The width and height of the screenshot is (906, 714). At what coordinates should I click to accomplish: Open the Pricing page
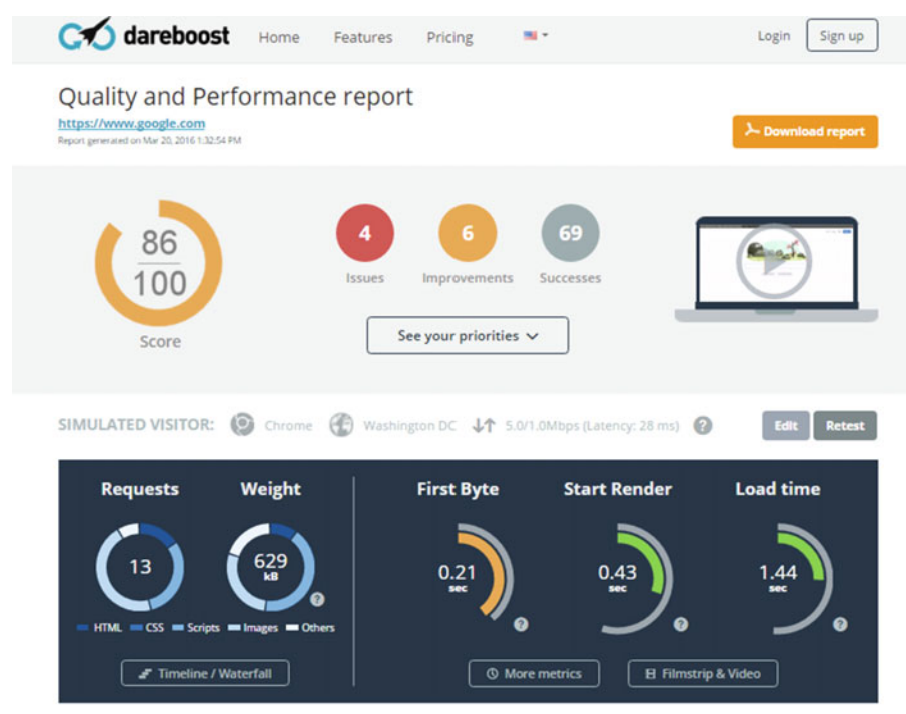(x=450, y=38)
